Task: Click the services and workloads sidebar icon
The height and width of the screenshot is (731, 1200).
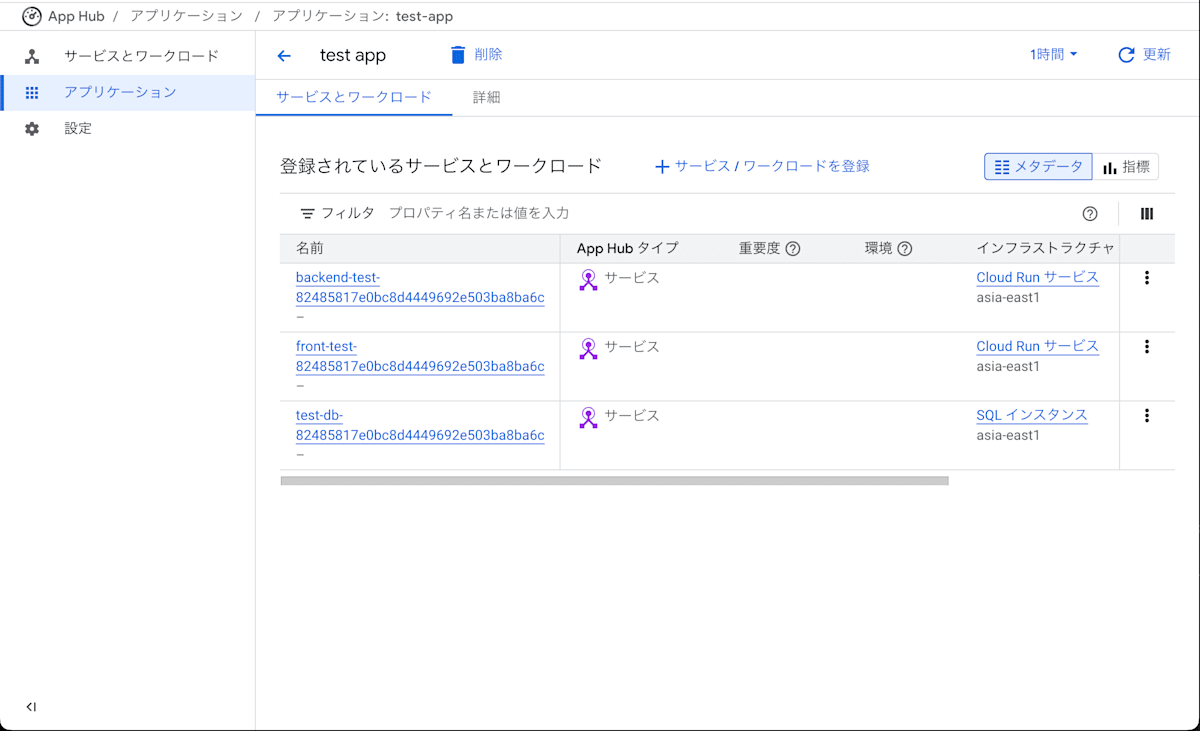Action: click(32, 56)
